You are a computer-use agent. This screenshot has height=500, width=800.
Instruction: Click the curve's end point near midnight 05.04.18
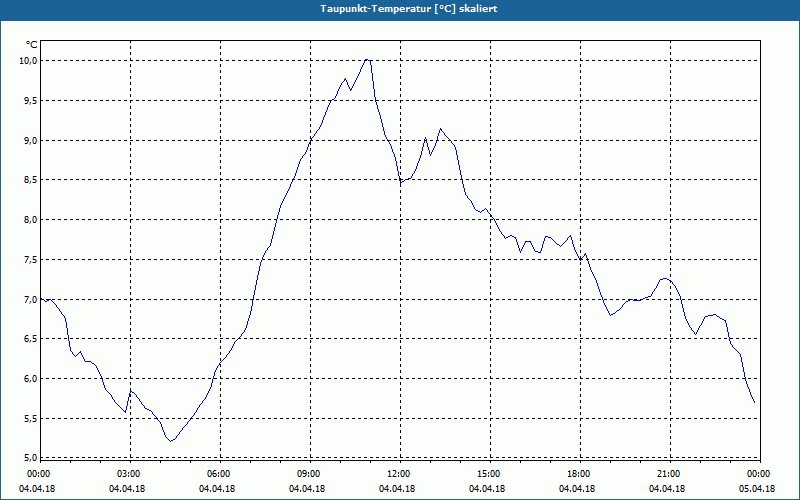[754, 403]
